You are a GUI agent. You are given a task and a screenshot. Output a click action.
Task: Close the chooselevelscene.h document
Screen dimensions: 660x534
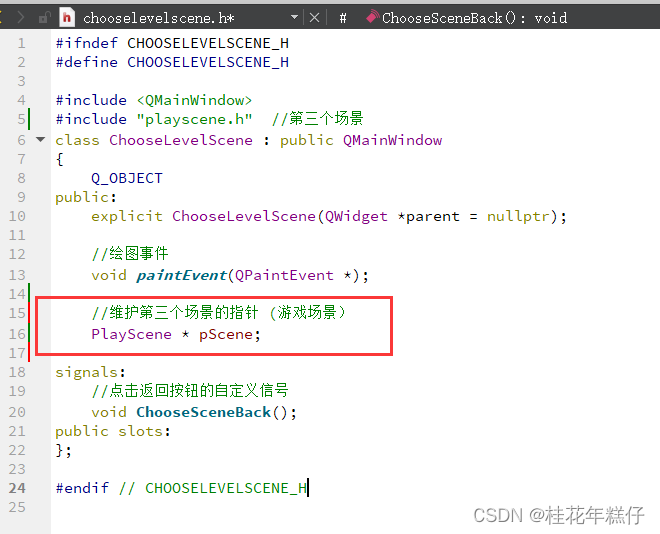coord(314,18)
